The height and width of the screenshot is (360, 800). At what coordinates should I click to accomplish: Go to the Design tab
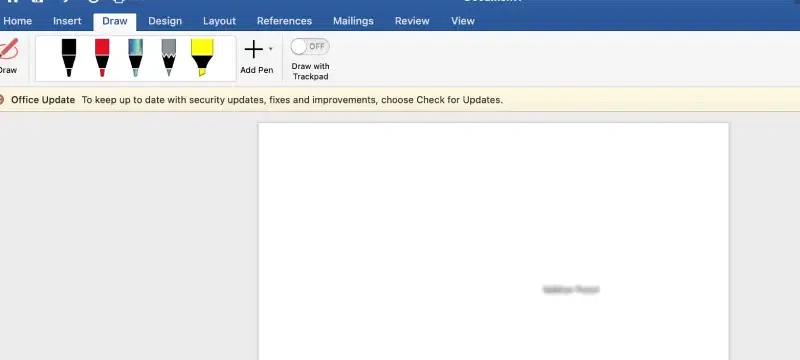(x=165, y=21)
